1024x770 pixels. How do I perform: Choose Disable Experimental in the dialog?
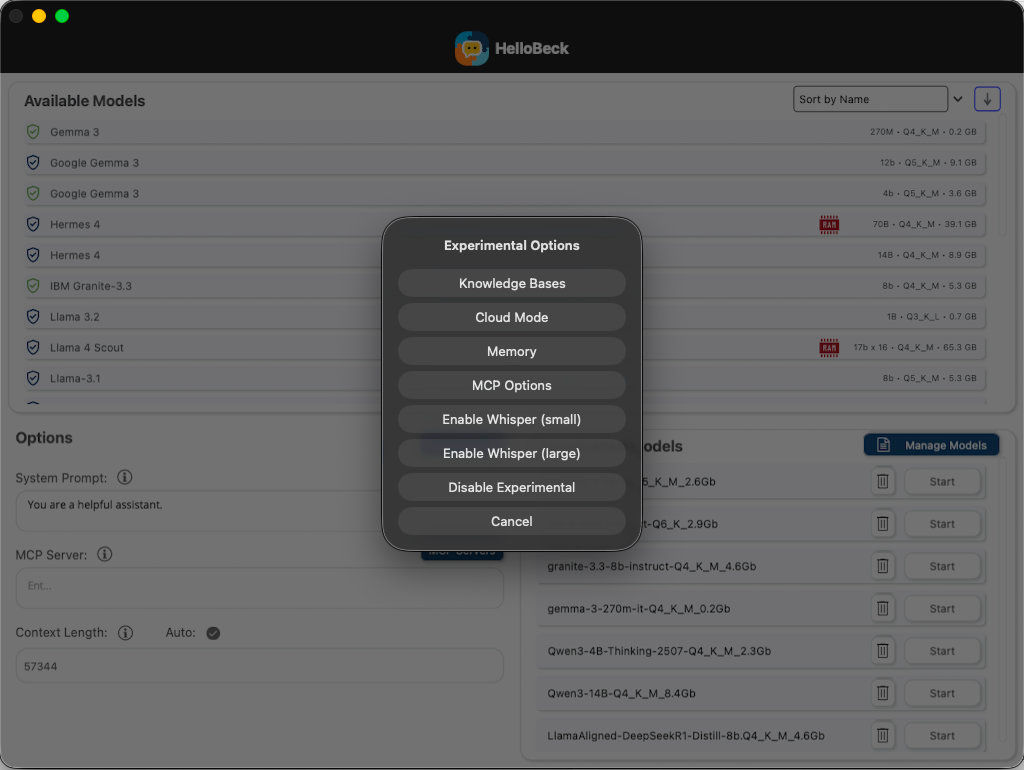click(x=512, y=488)
